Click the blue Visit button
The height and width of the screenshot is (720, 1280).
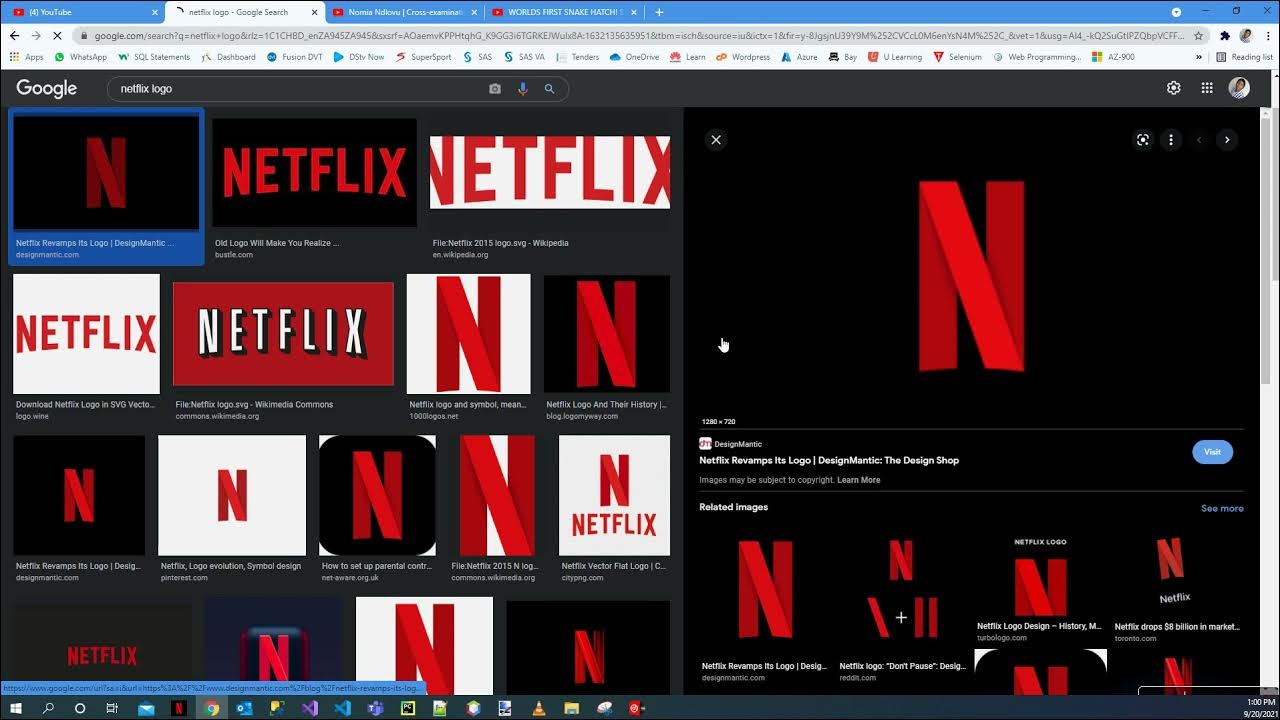click(1212, 452)
